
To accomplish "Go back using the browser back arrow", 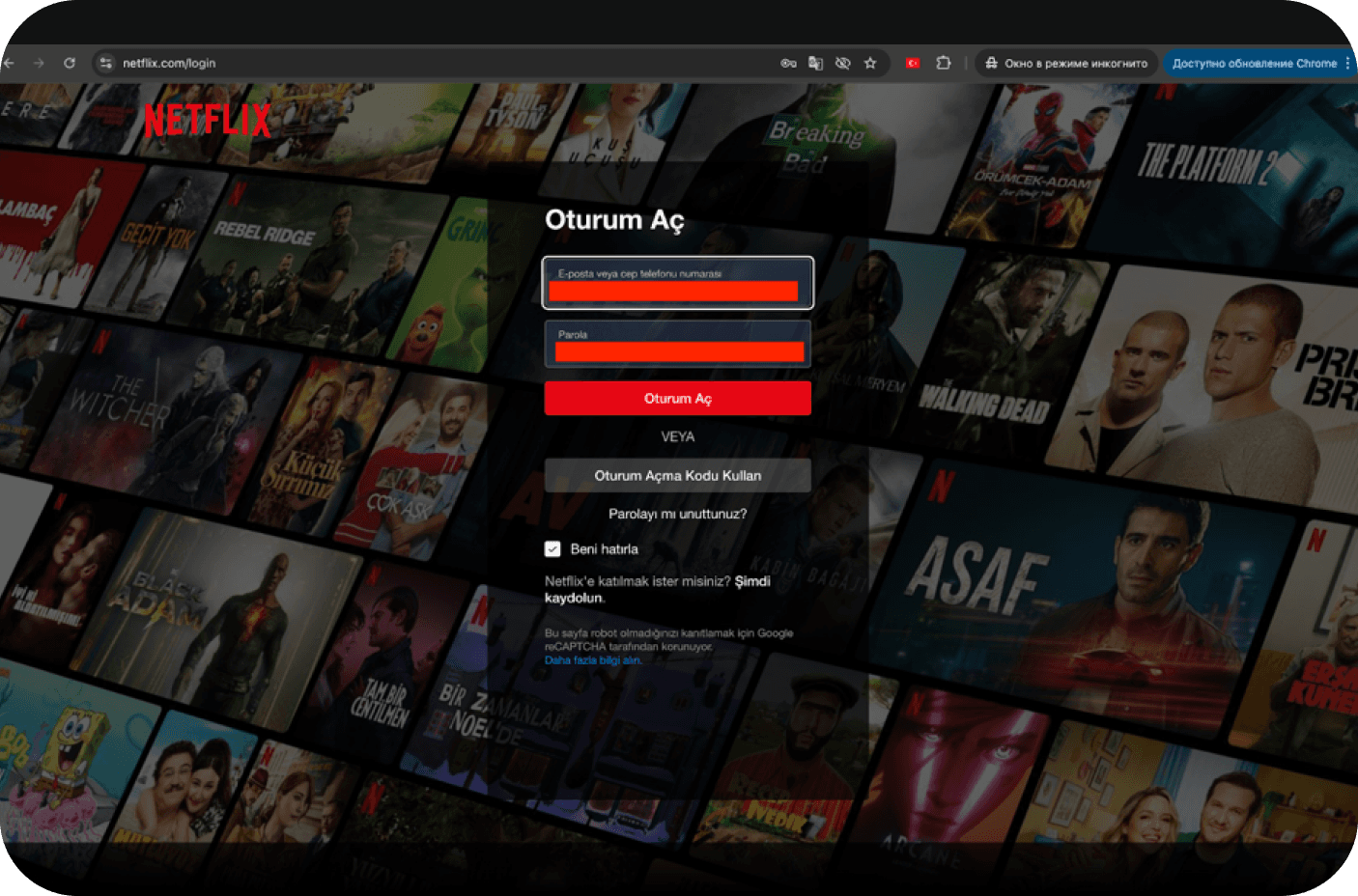I will (x=9, y=63).
